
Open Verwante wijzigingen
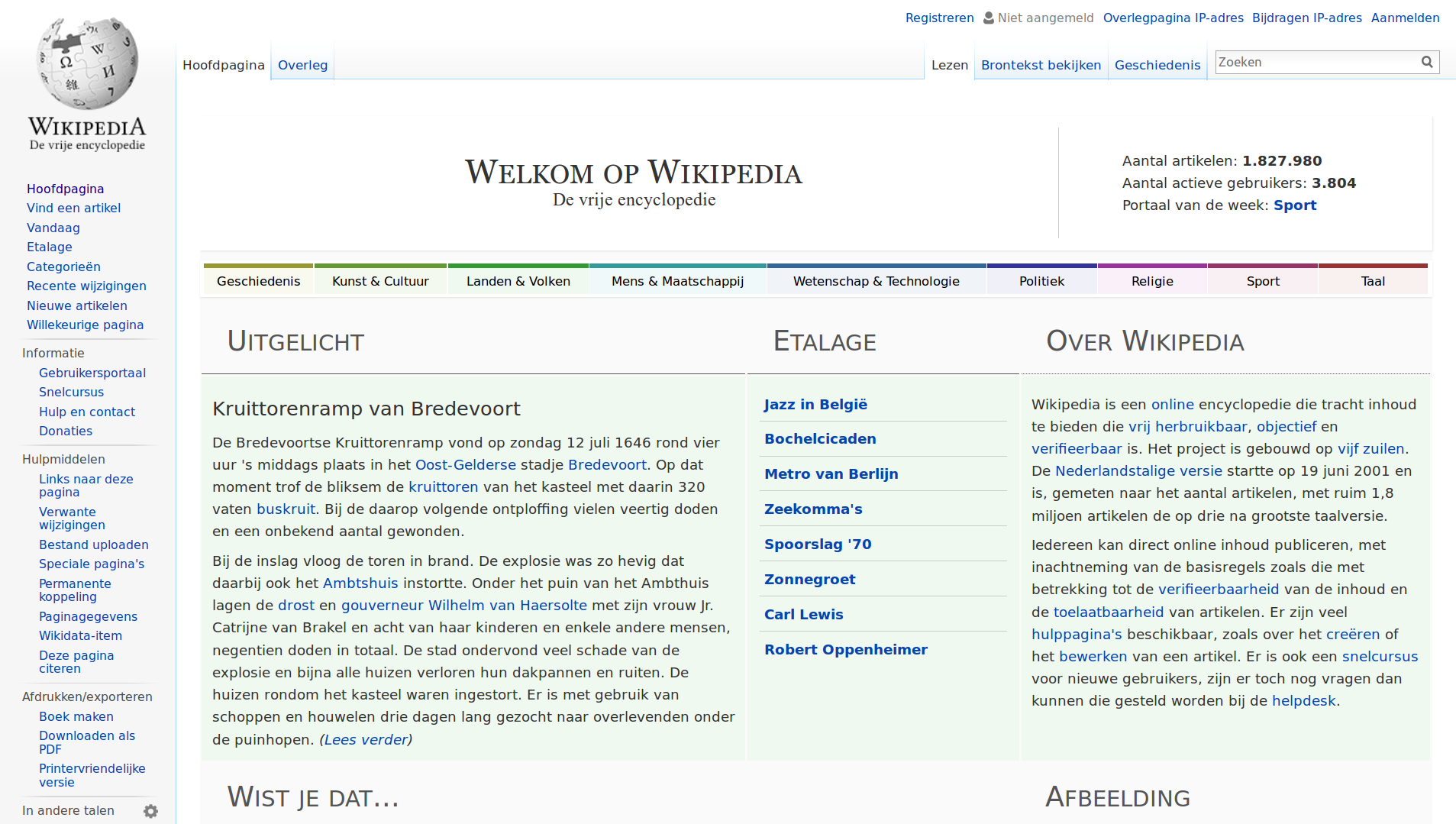72,519
